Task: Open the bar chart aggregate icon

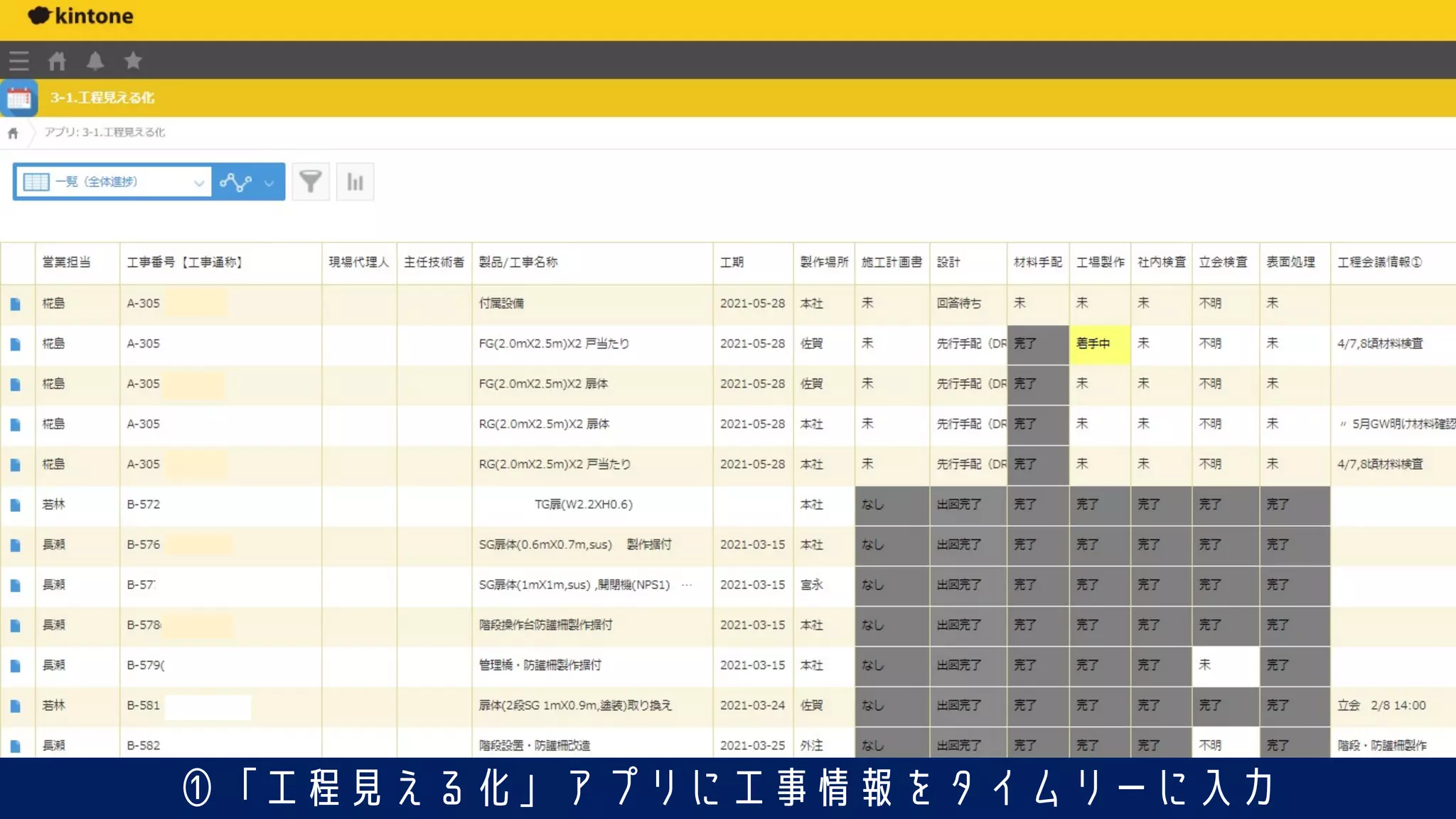Action: 355,182
